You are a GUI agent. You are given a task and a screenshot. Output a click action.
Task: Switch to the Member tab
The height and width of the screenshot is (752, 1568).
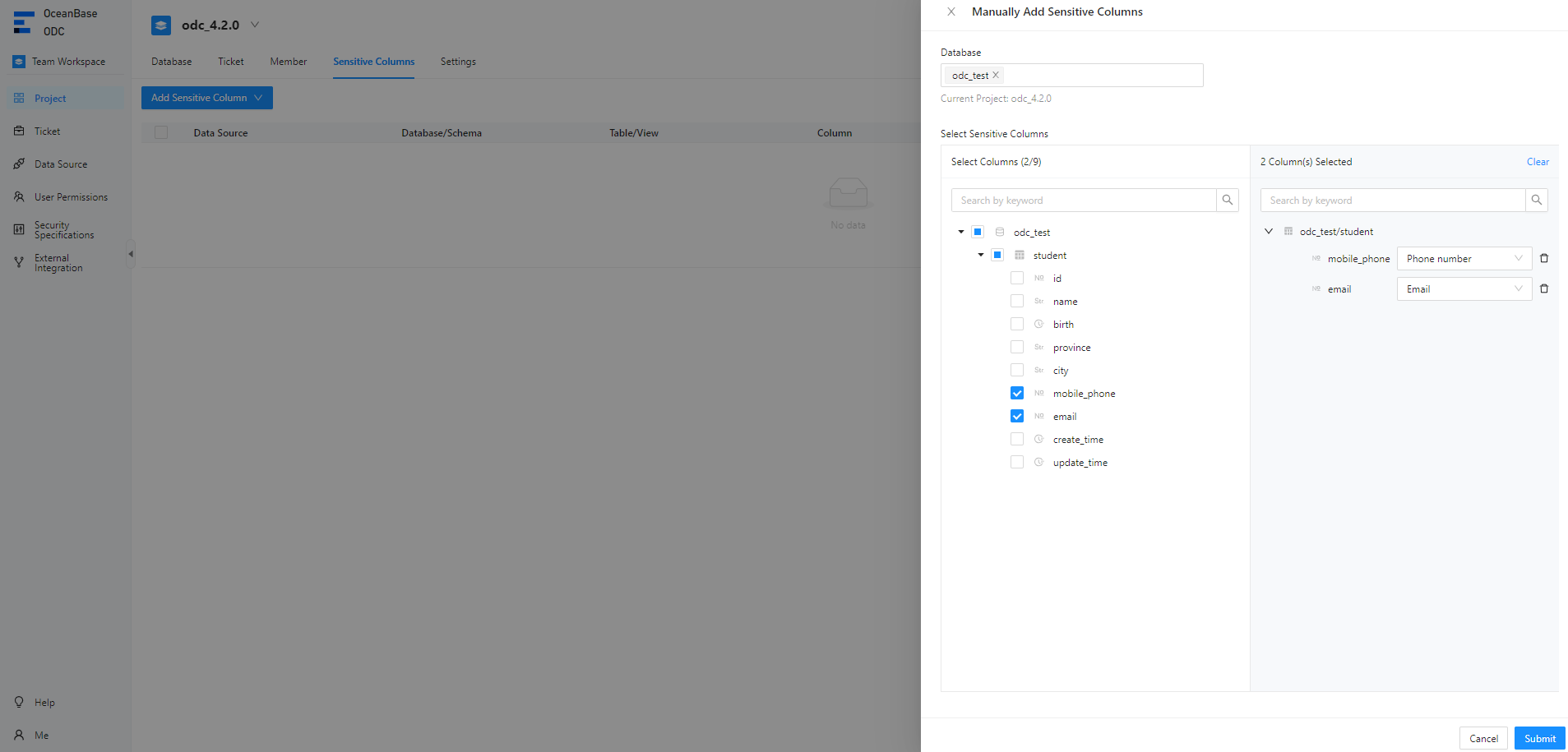[x=288, y=62]
